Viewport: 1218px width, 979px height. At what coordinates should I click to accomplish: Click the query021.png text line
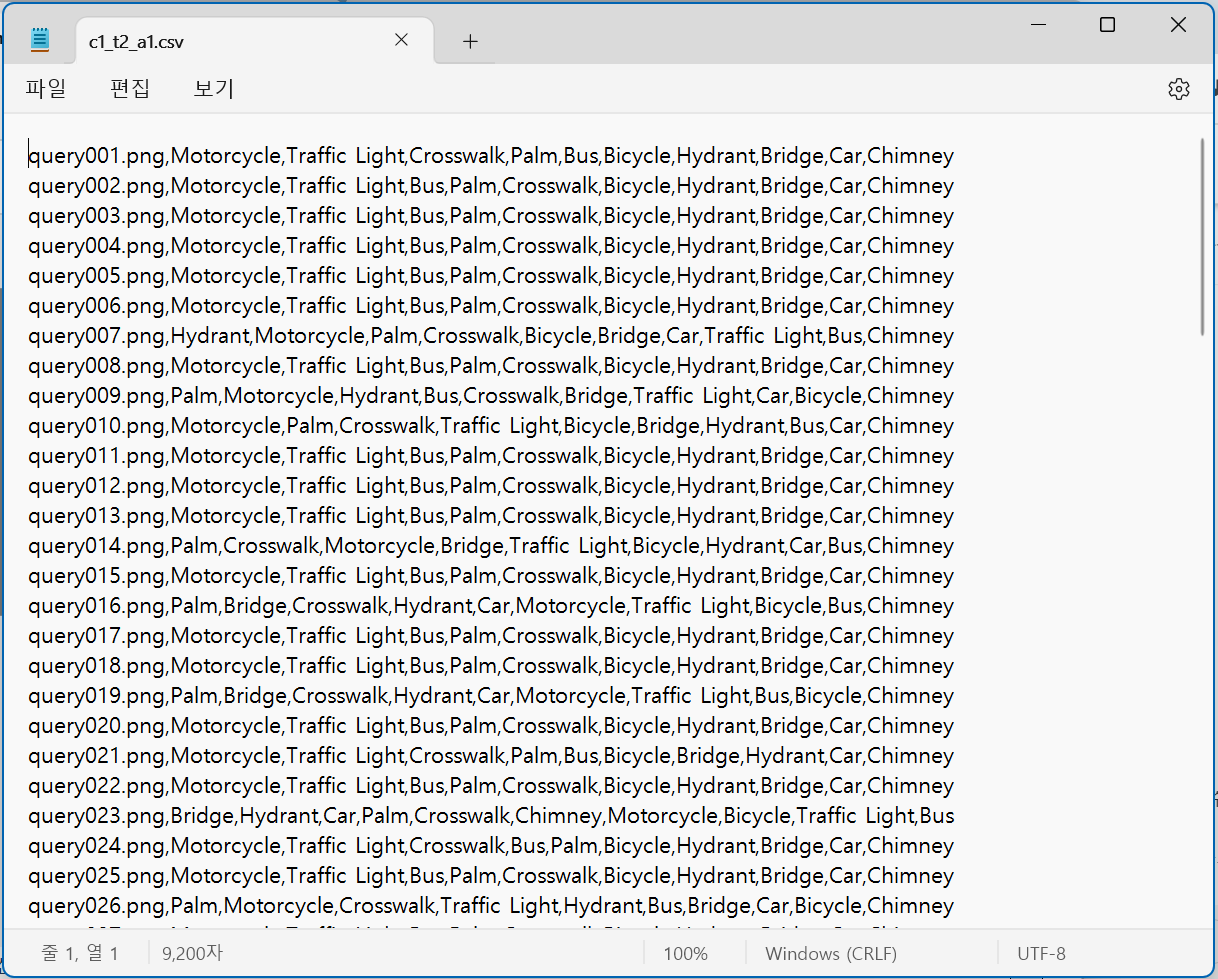(491, 756)
